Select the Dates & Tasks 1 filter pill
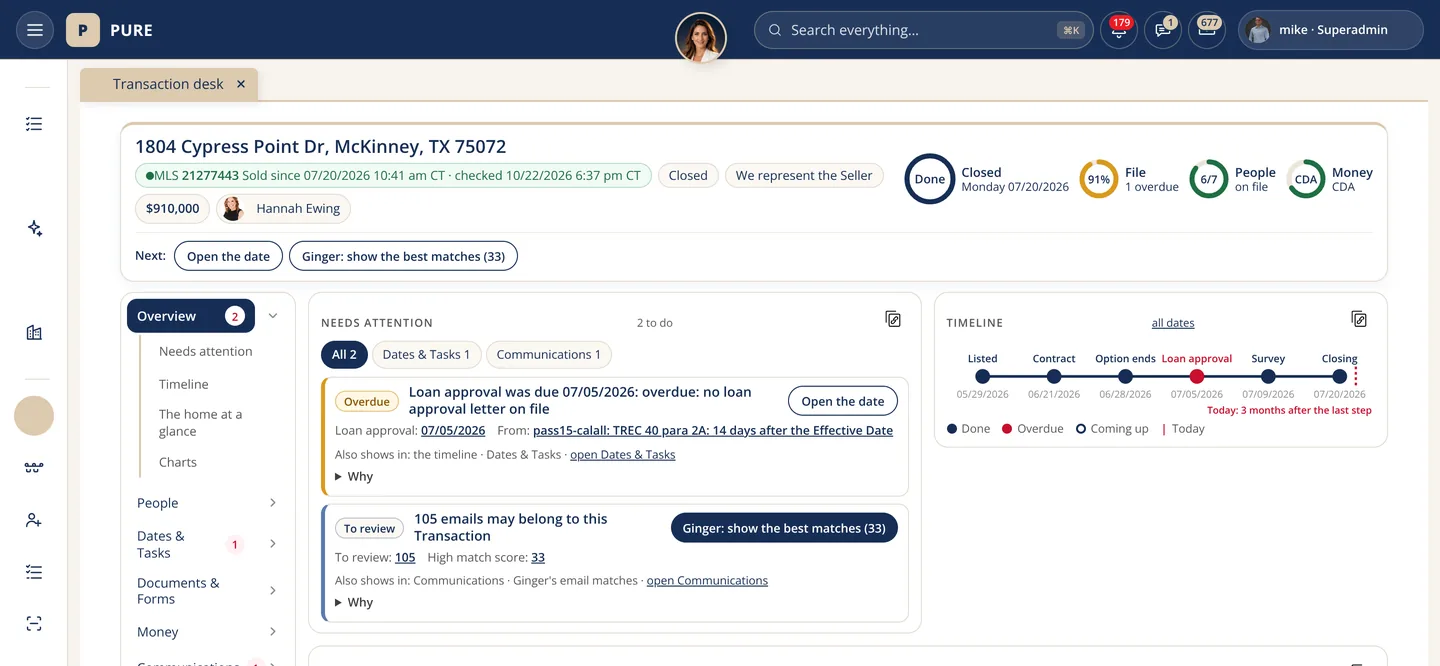1440x666 pixels. tap(426, 354)
